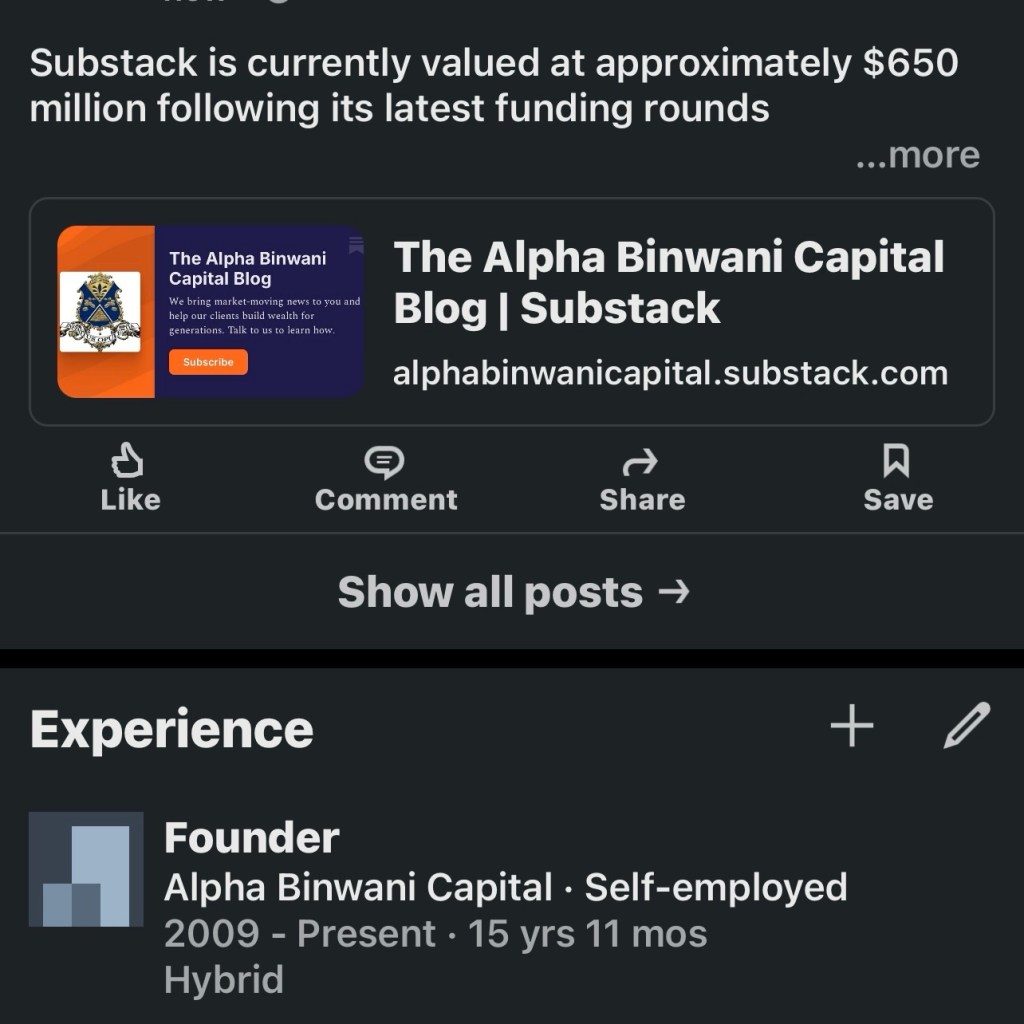Screen dimensions: 1024x1024
Task: Tap the Like label under post
Action: click(130, 499)
